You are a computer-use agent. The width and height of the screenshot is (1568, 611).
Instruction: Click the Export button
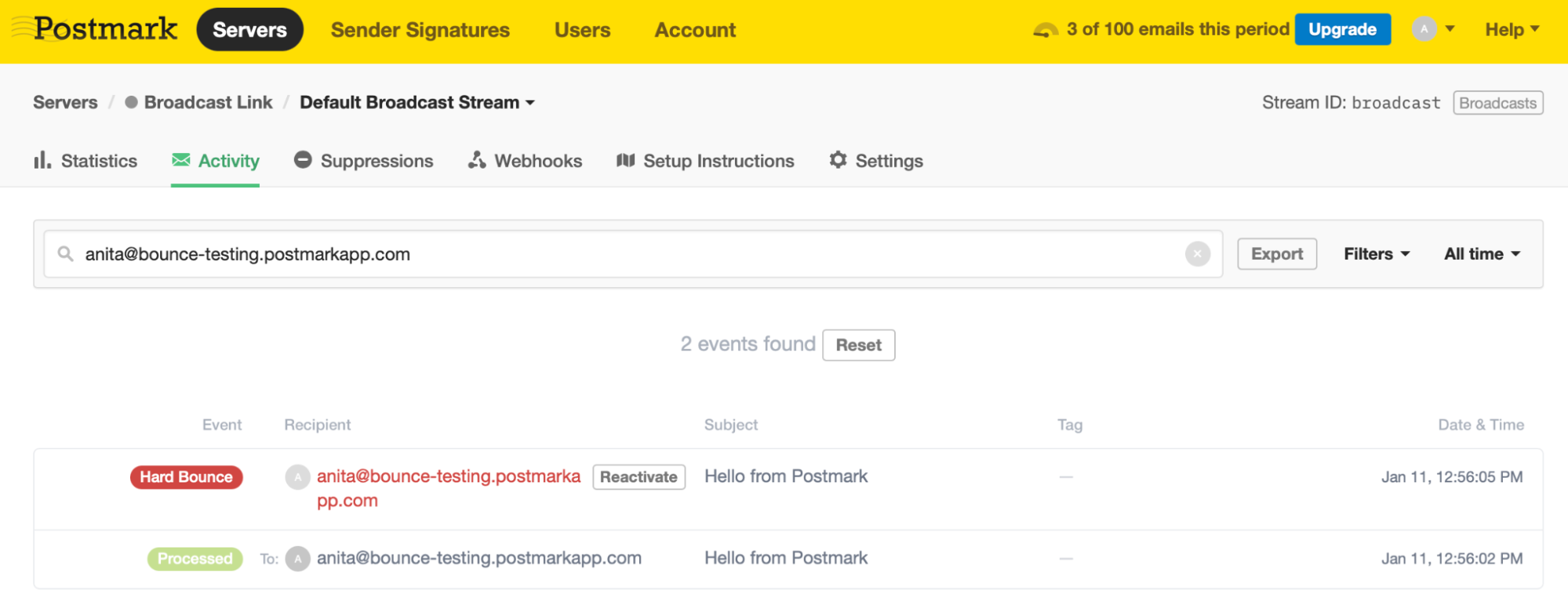(x=1276, y=254)
